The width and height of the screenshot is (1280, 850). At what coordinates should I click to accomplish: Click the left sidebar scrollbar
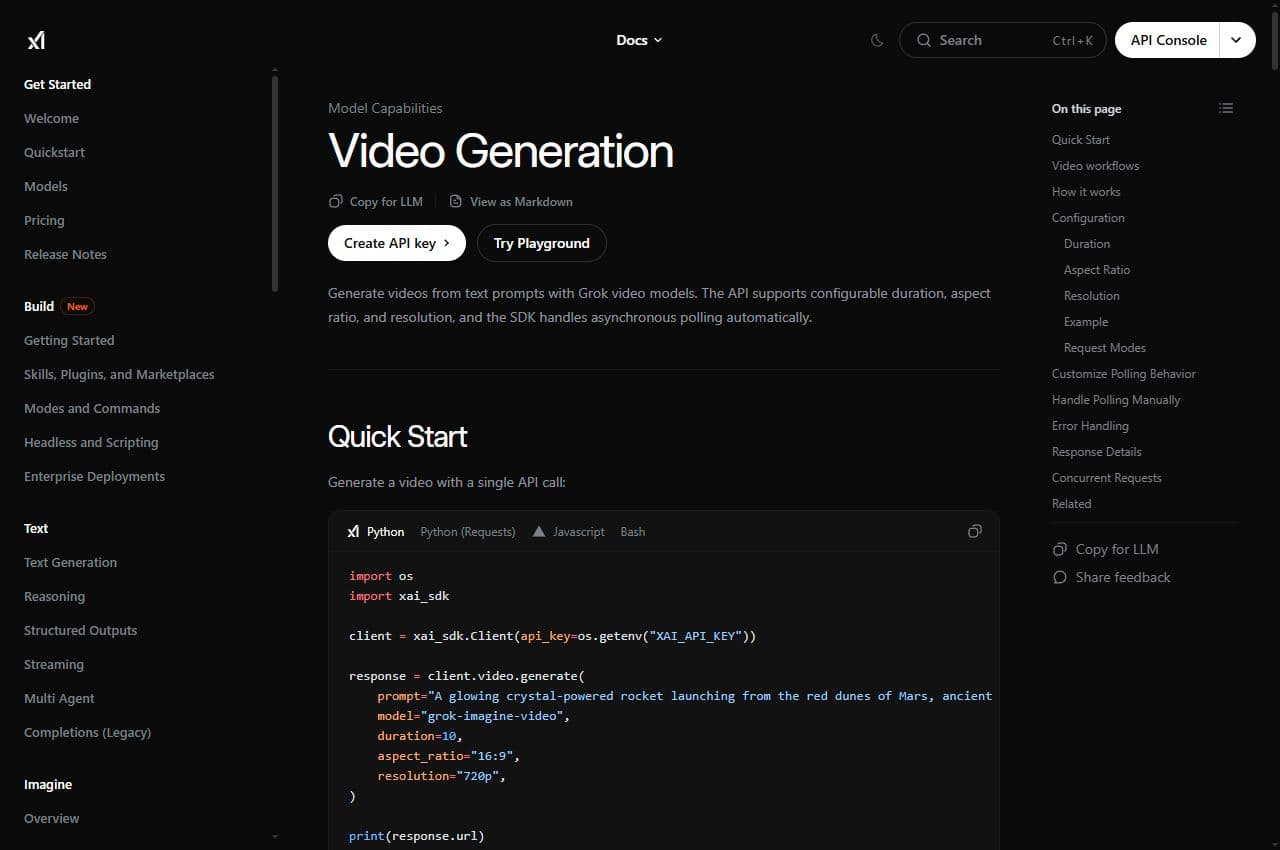(275, 184)
